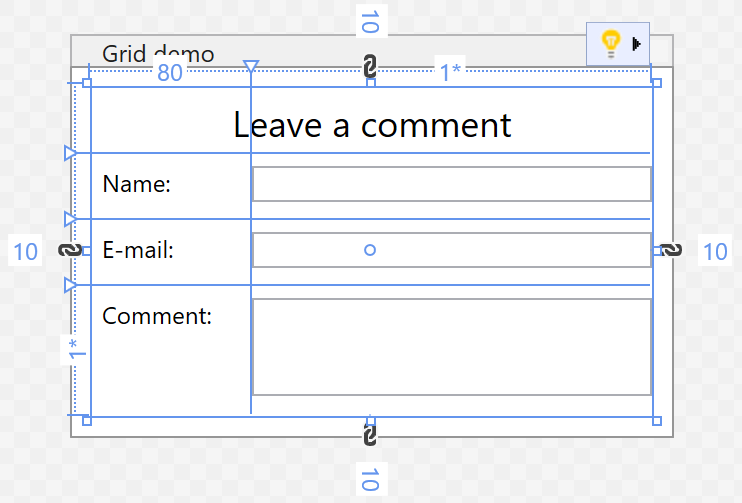Select the row divider triangle above Name row
This screenshot has width=742, height=503.
[x=70, y=153]
